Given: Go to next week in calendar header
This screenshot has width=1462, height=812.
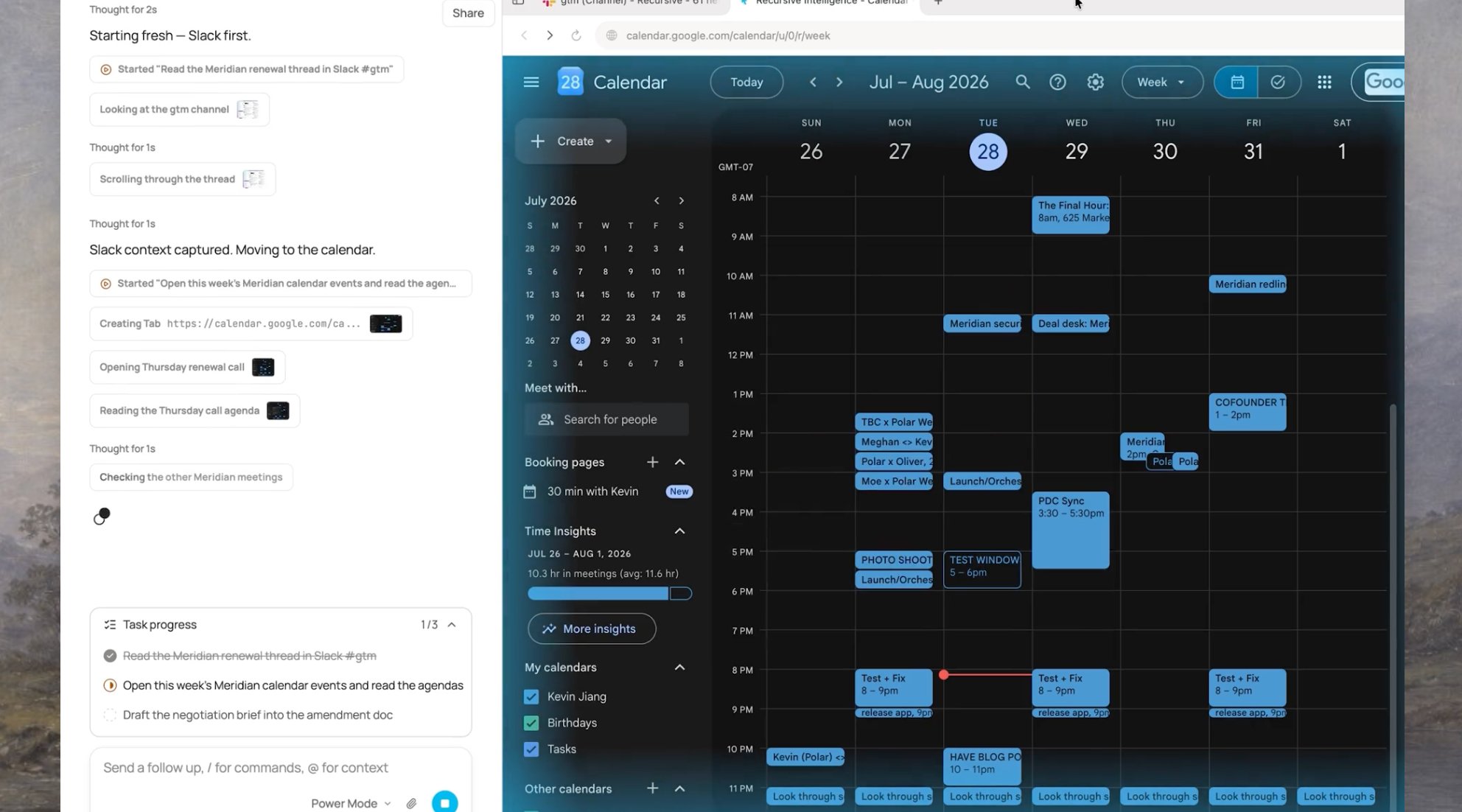Looking at the screenshot, I should [839, 82].
